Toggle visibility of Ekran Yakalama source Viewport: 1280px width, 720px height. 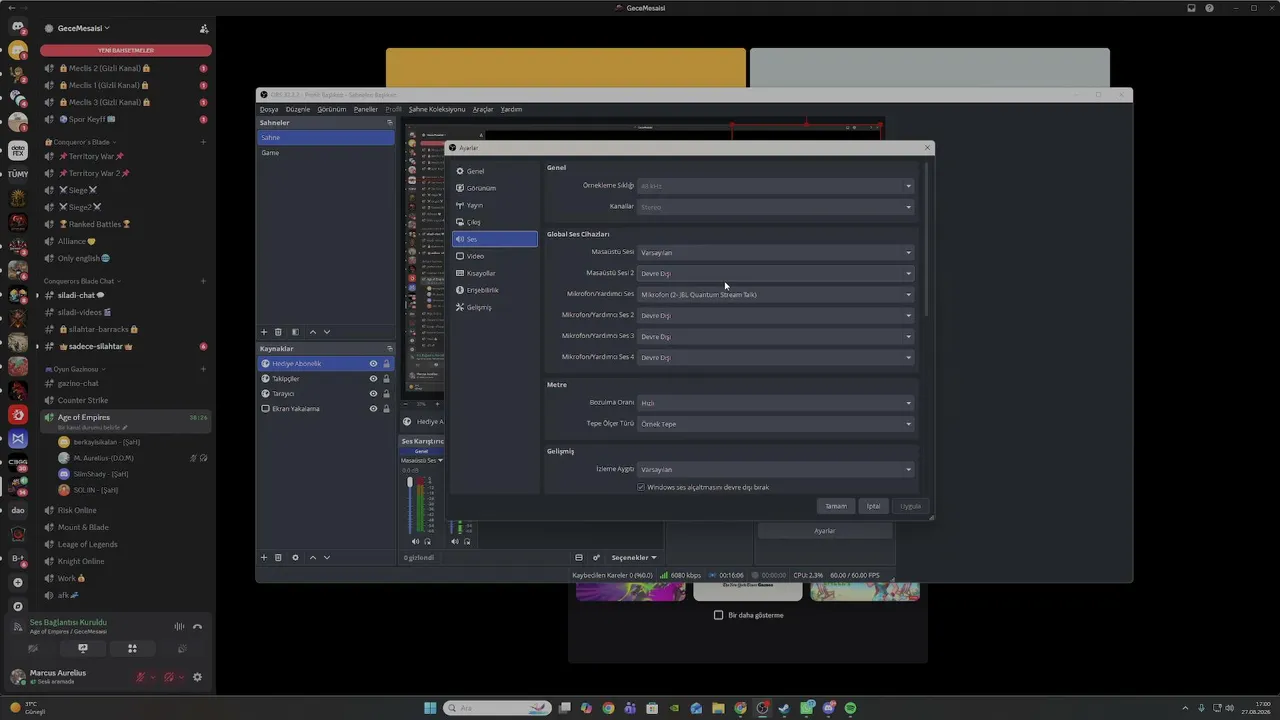373,409
